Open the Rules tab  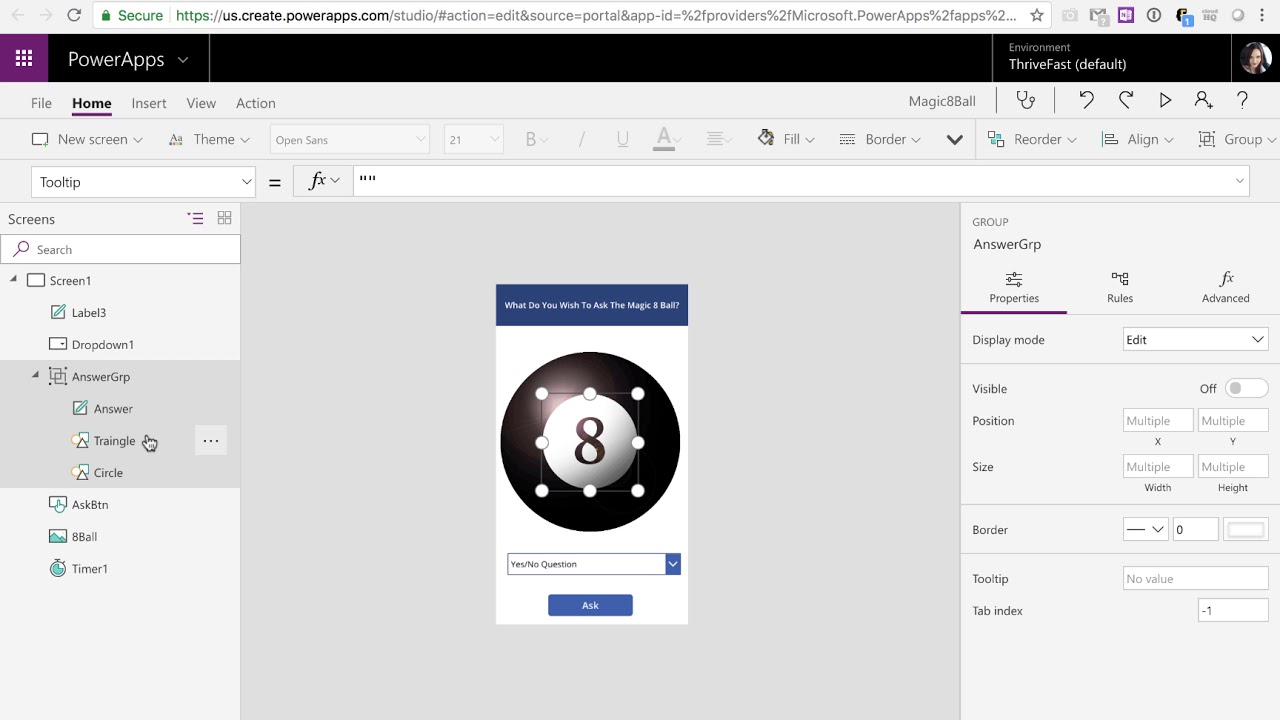pyautogui.click(x=1120, y=287)
